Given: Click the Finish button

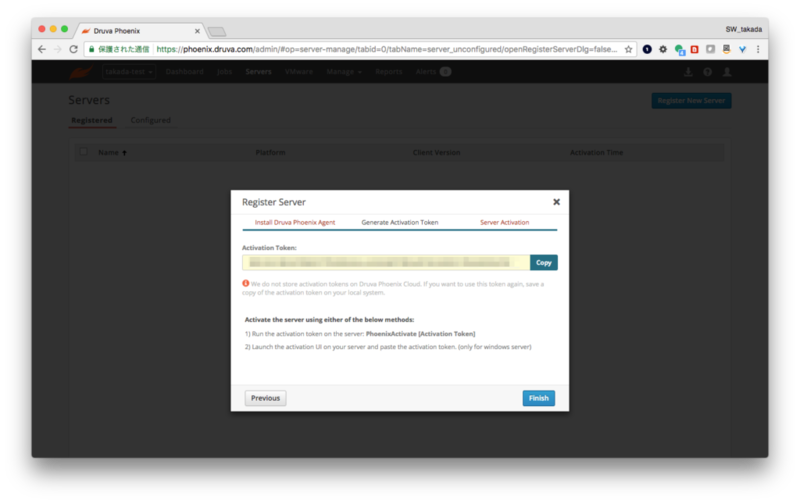Looking at the screenshot, I should pos(538,398).
